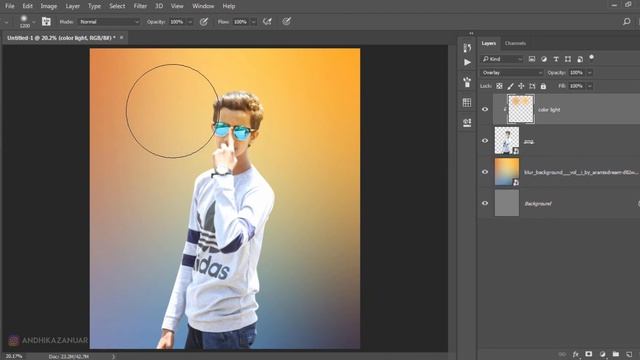The image size is (640, 360).
Task: Filter layers by adjustment layers
Action: coord(544,59)
